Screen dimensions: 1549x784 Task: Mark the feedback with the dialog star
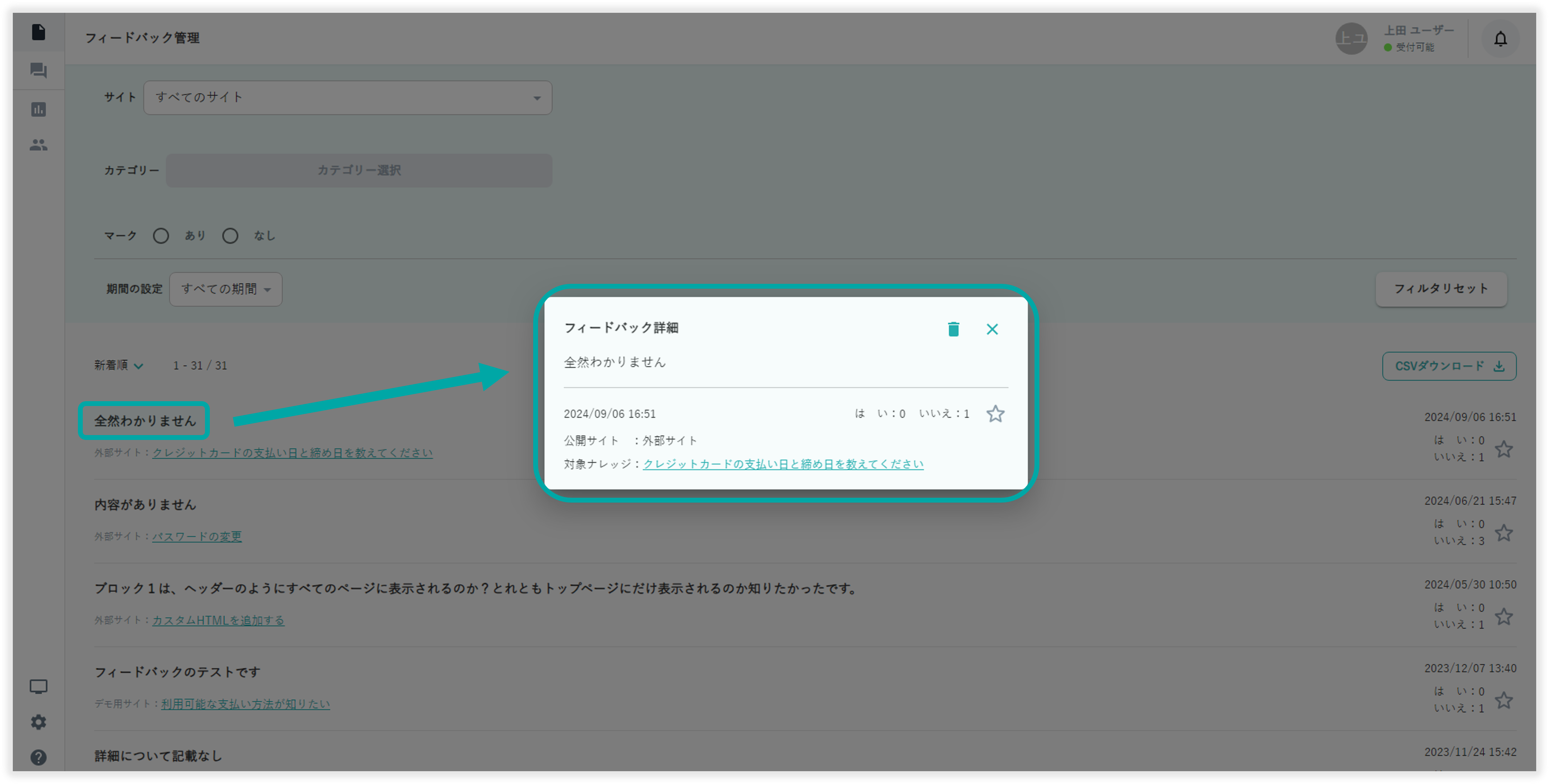coord(995,414)
